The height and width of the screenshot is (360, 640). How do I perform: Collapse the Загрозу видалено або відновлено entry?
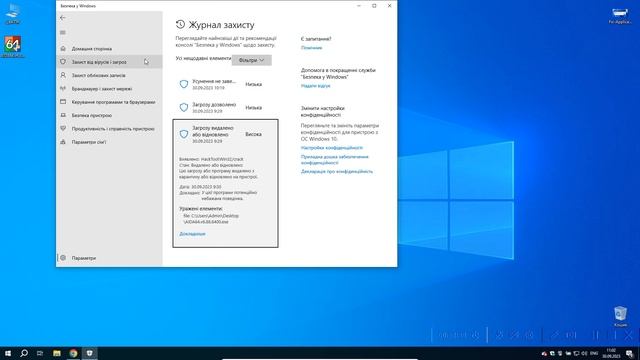pyautogui.click(x=225, y=134)
